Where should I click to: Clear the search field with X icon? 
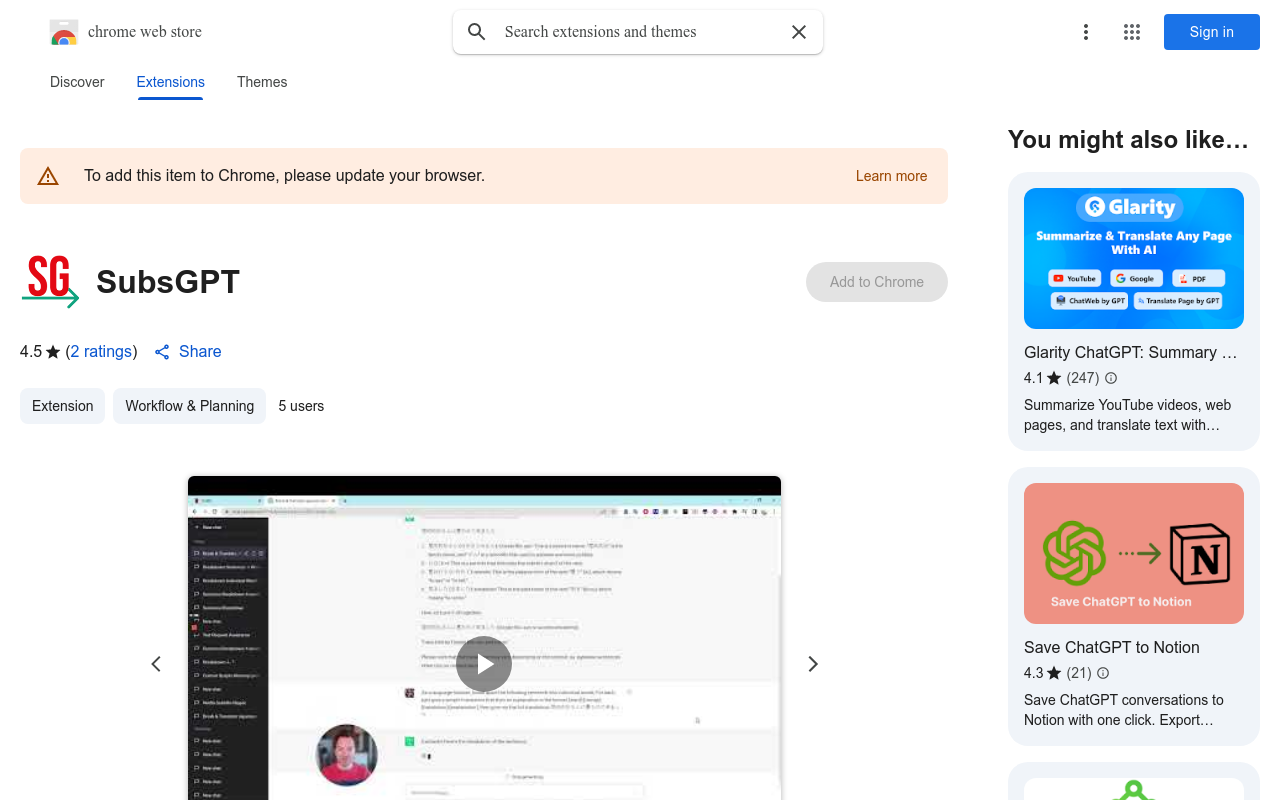point(799,32)
